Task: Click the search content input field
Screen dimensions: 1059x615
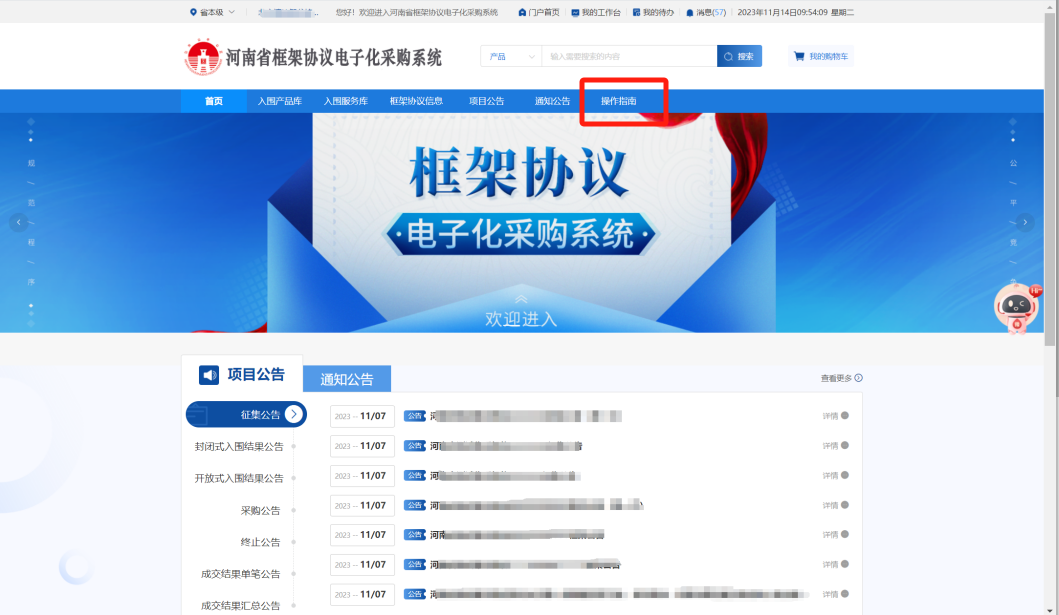Action: (629, 56)
